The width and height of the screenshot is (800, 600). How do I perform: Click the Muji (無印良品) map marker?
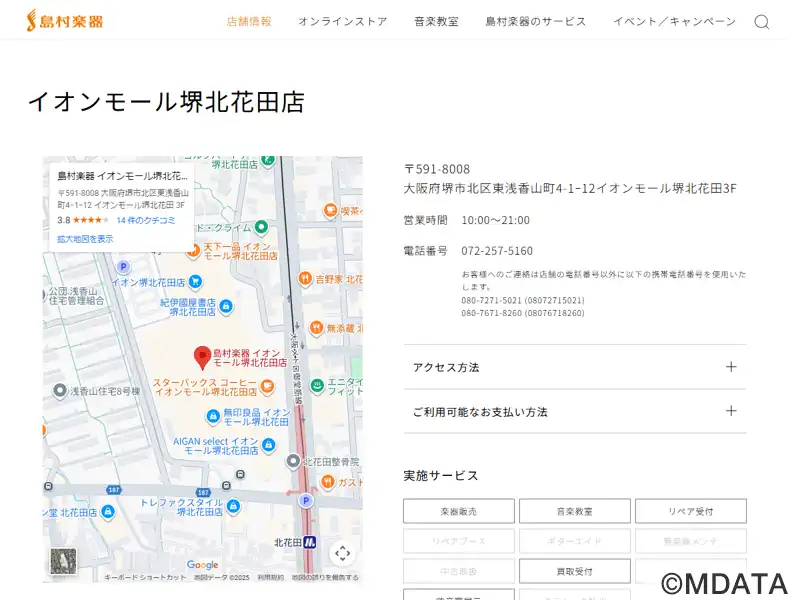coord(213,416)
